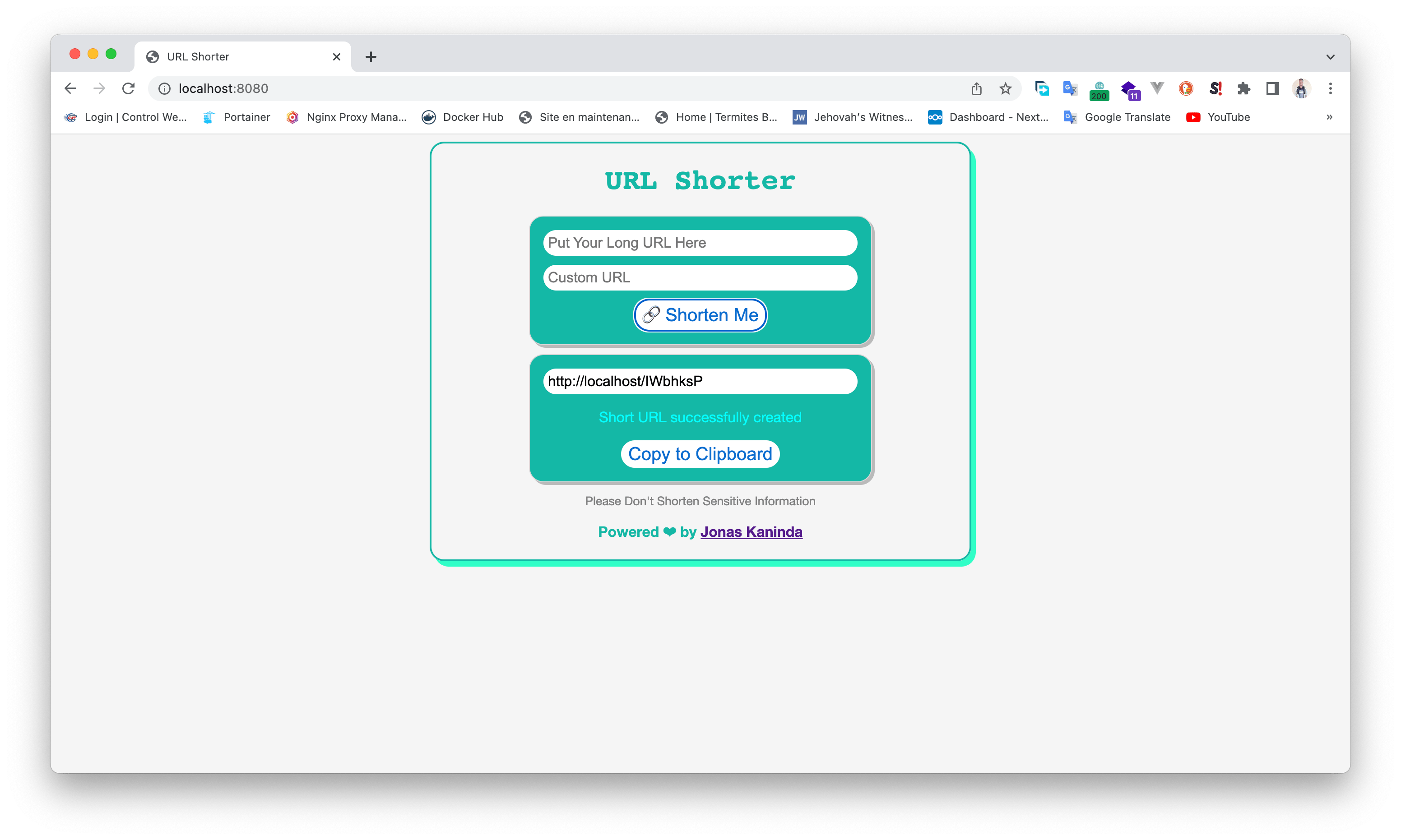Open tab search dropdown arrow

[1330, 56]
